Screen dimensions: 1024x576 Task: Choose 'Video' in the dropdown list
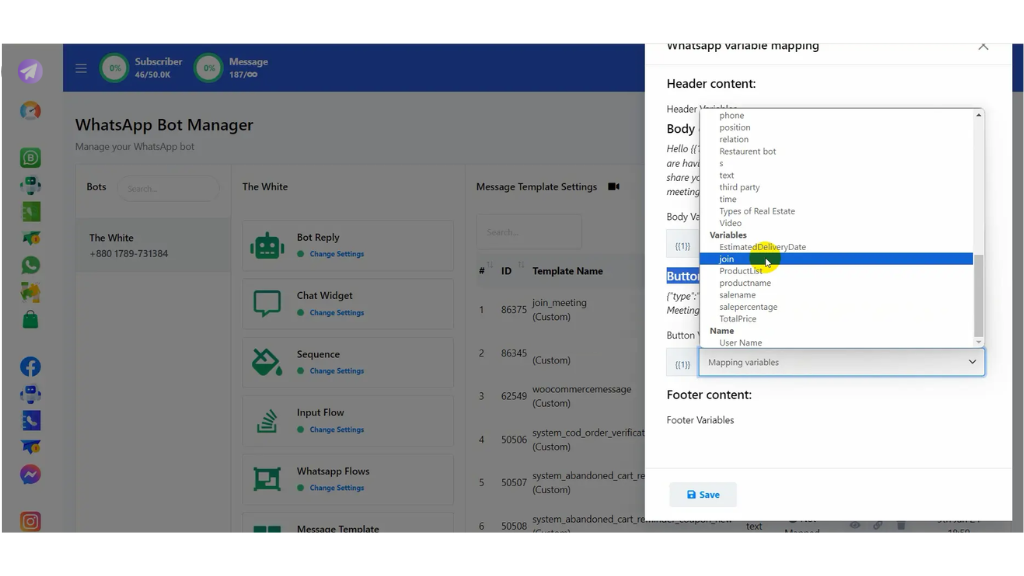pyautogui.click(x=730, y=223)
